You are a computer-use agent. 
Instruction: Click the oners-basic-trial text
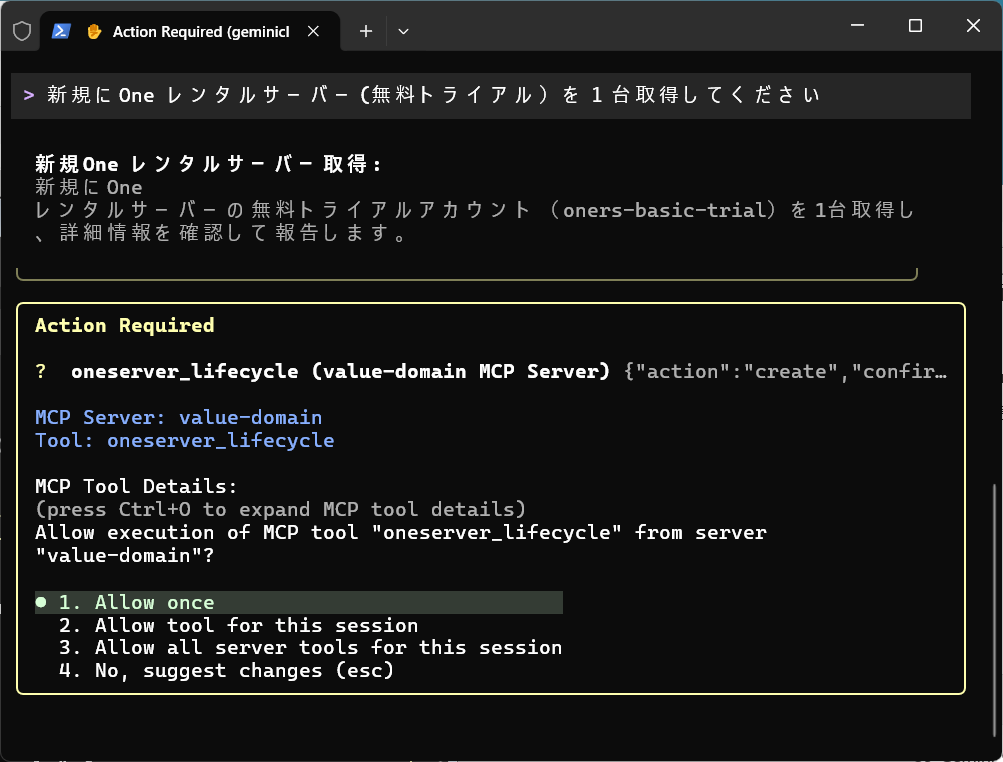click(x=663, y=210)
